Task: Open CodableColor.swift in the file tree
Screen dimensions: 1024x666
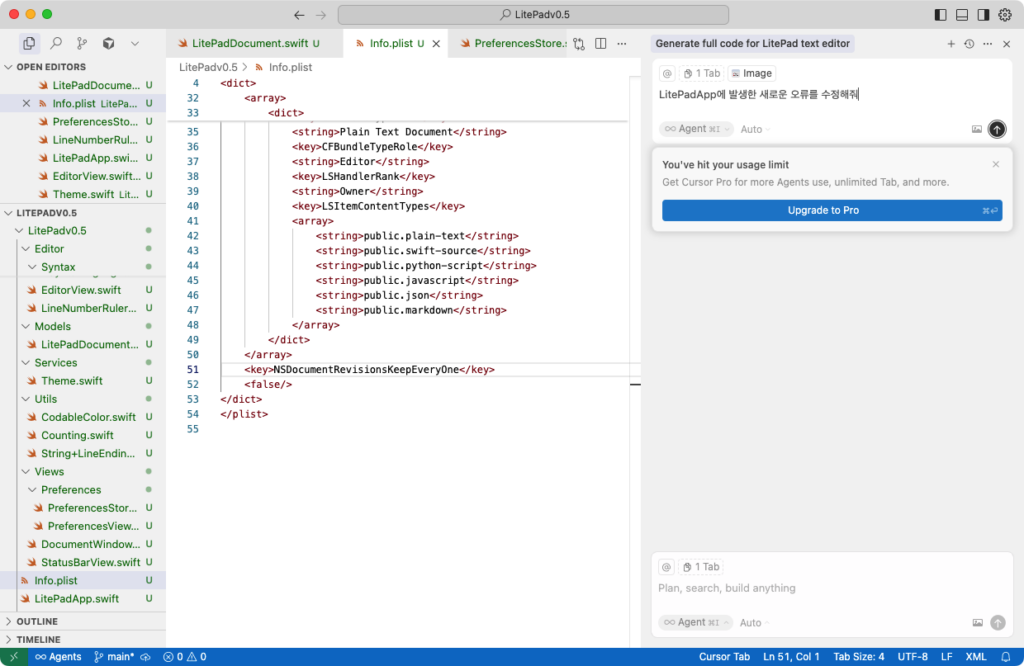Action: click(x=83, y=417)
